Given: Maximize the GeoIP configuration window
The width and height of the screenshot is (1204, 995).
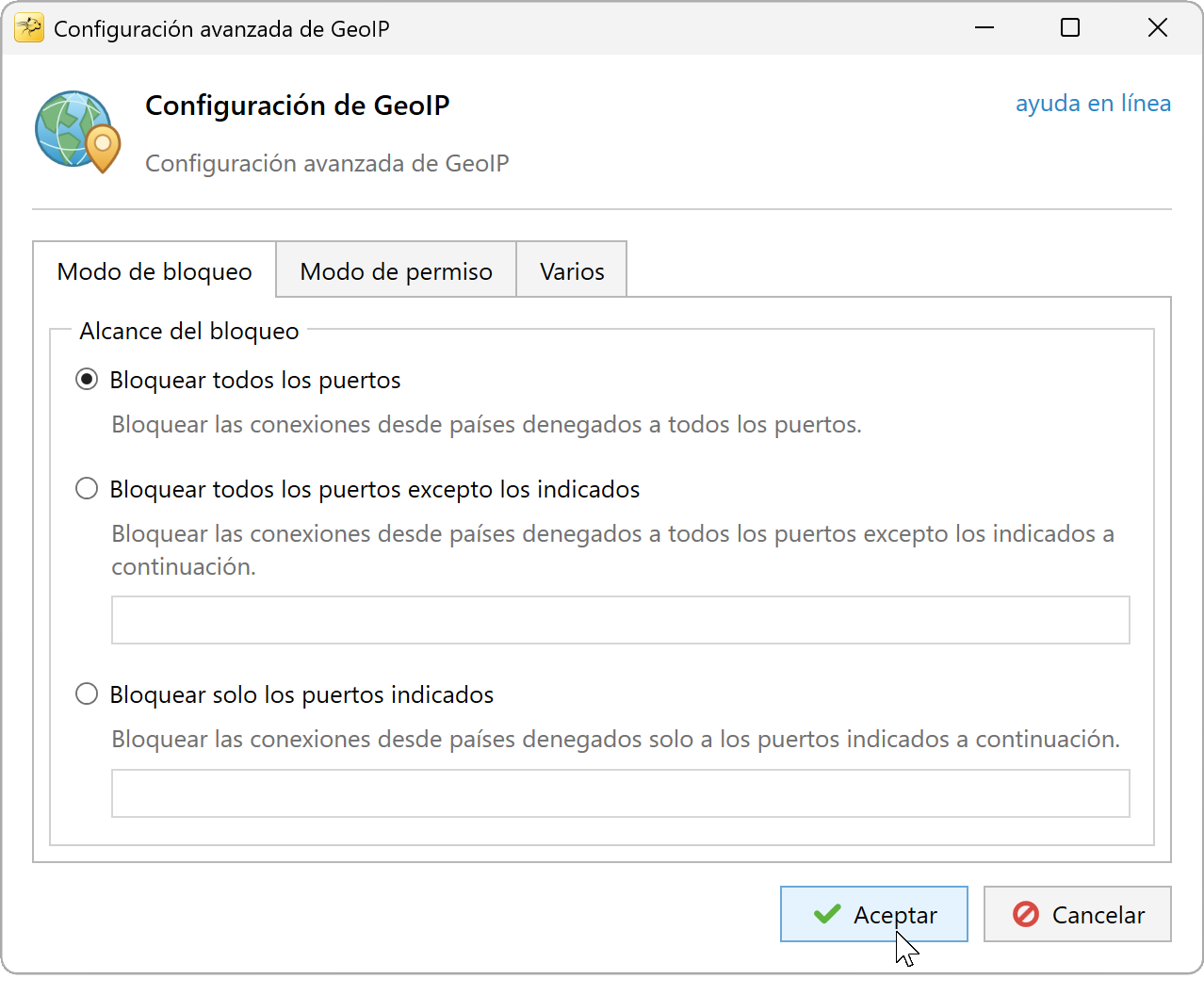Looking at the screenshot, I should [1070, 28].
